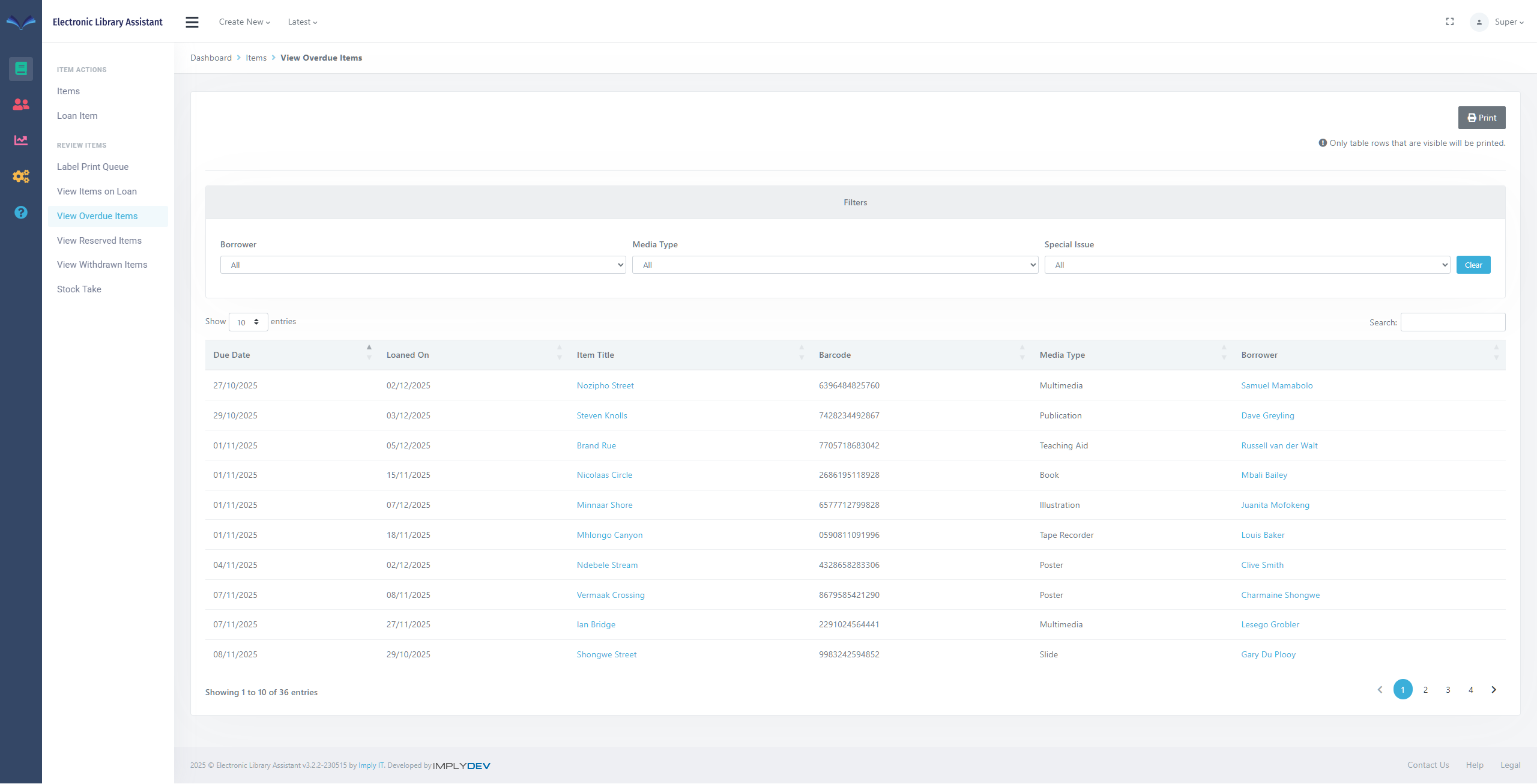
Task: Open the settings gears icon in sidebar
Action: 21,176
